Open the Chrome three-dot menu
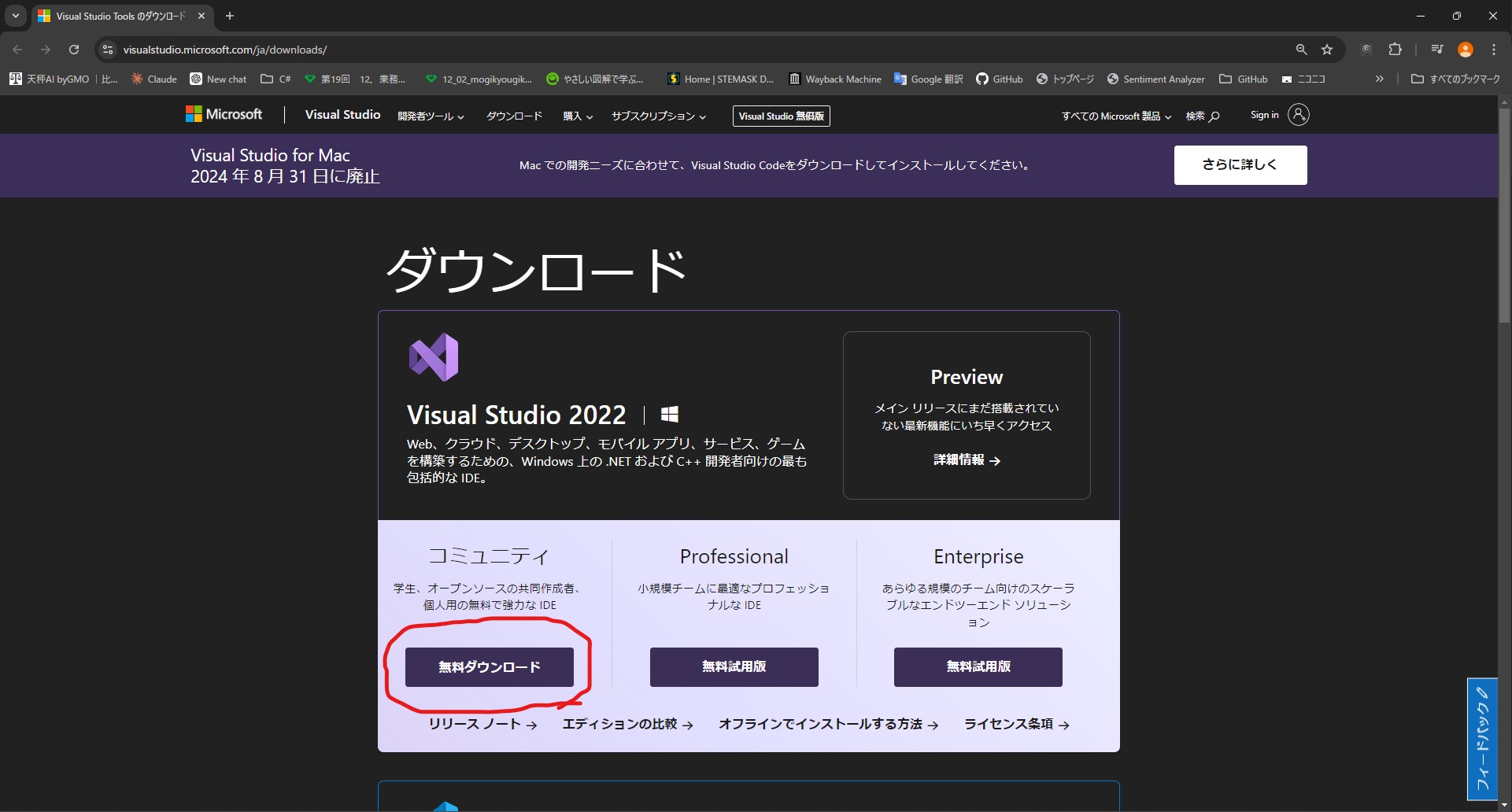This screenshot has height=812, width=1512. [x=1493, y=50]
